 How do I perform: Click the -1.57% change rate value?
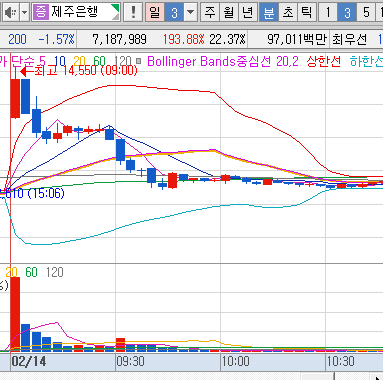56,39
